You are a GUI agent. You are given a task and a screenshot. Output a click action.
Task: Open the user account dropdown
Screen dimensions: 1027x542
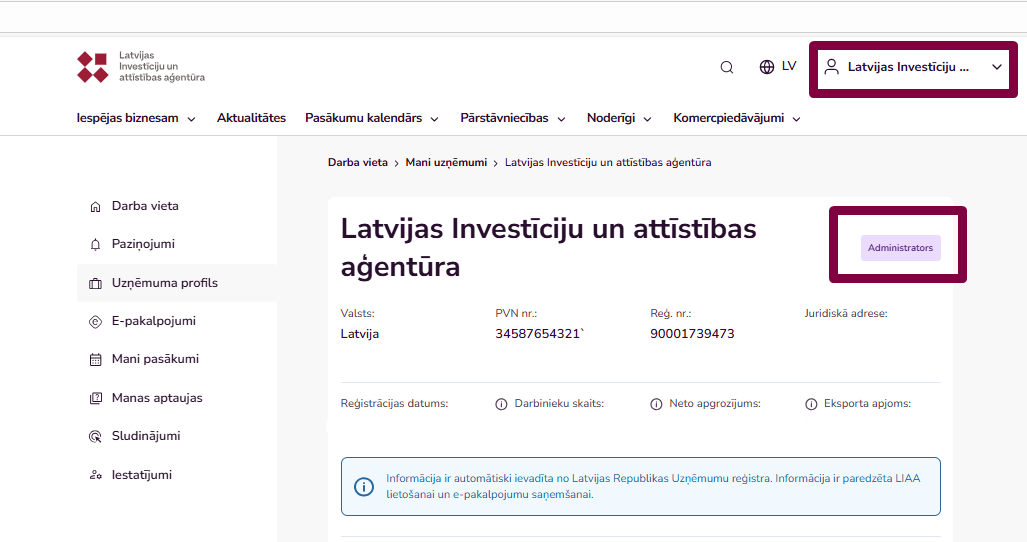912,67
